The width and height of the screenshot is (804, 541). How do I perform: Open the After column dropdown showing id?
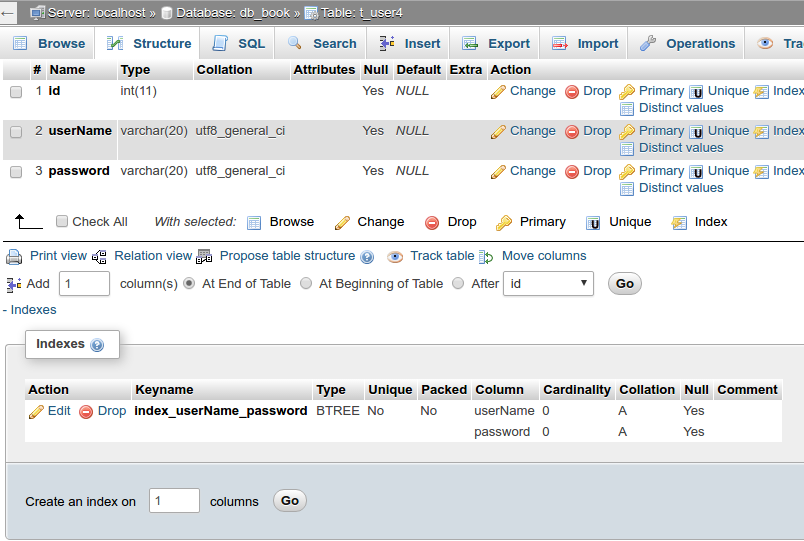coord(548,284)
